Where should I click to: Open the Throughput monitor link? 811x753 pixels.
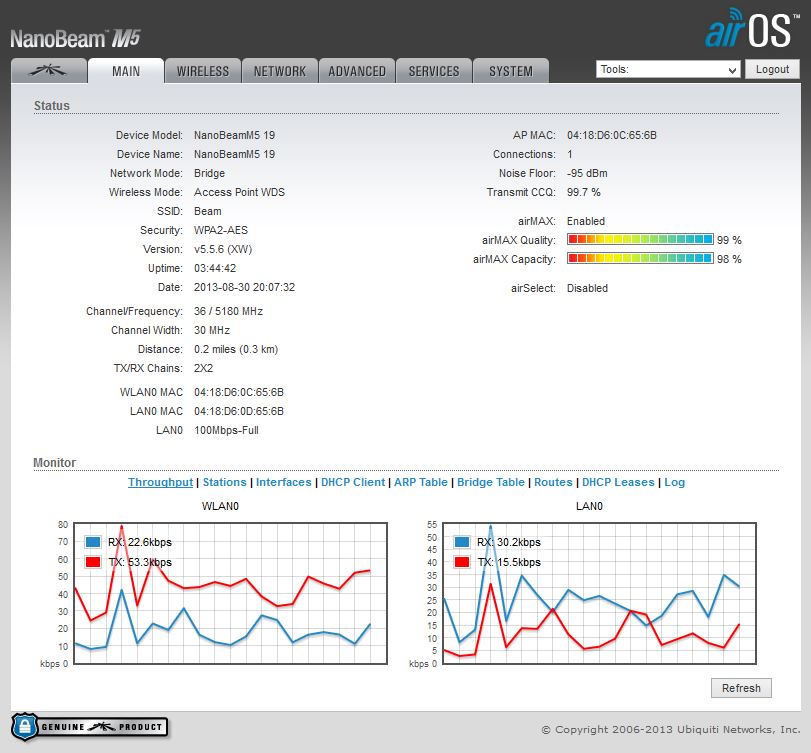160,482
